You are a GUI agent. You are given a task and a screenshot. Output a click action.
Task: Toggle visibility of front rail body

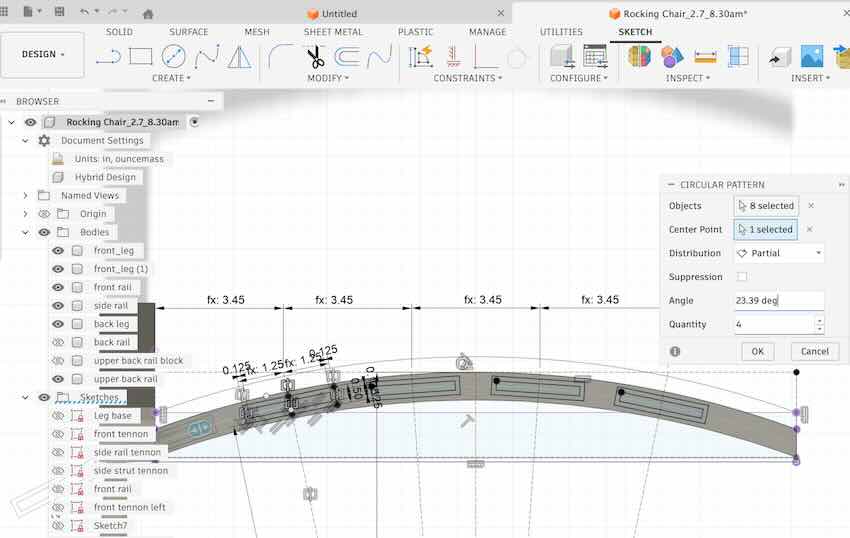pyautogui.click(x=58, y=287)
